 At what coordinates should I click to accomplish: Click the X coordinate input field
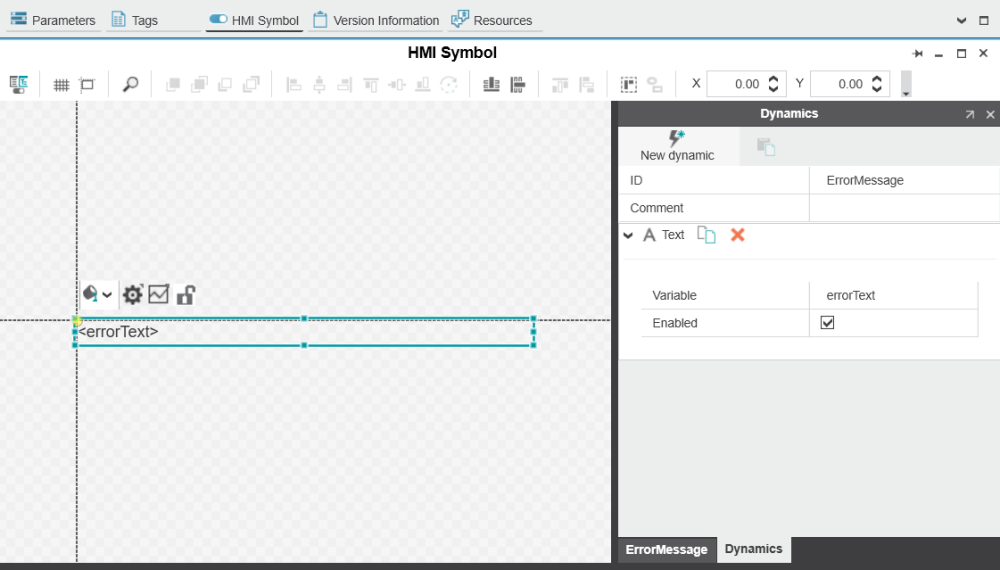point(737,84)
